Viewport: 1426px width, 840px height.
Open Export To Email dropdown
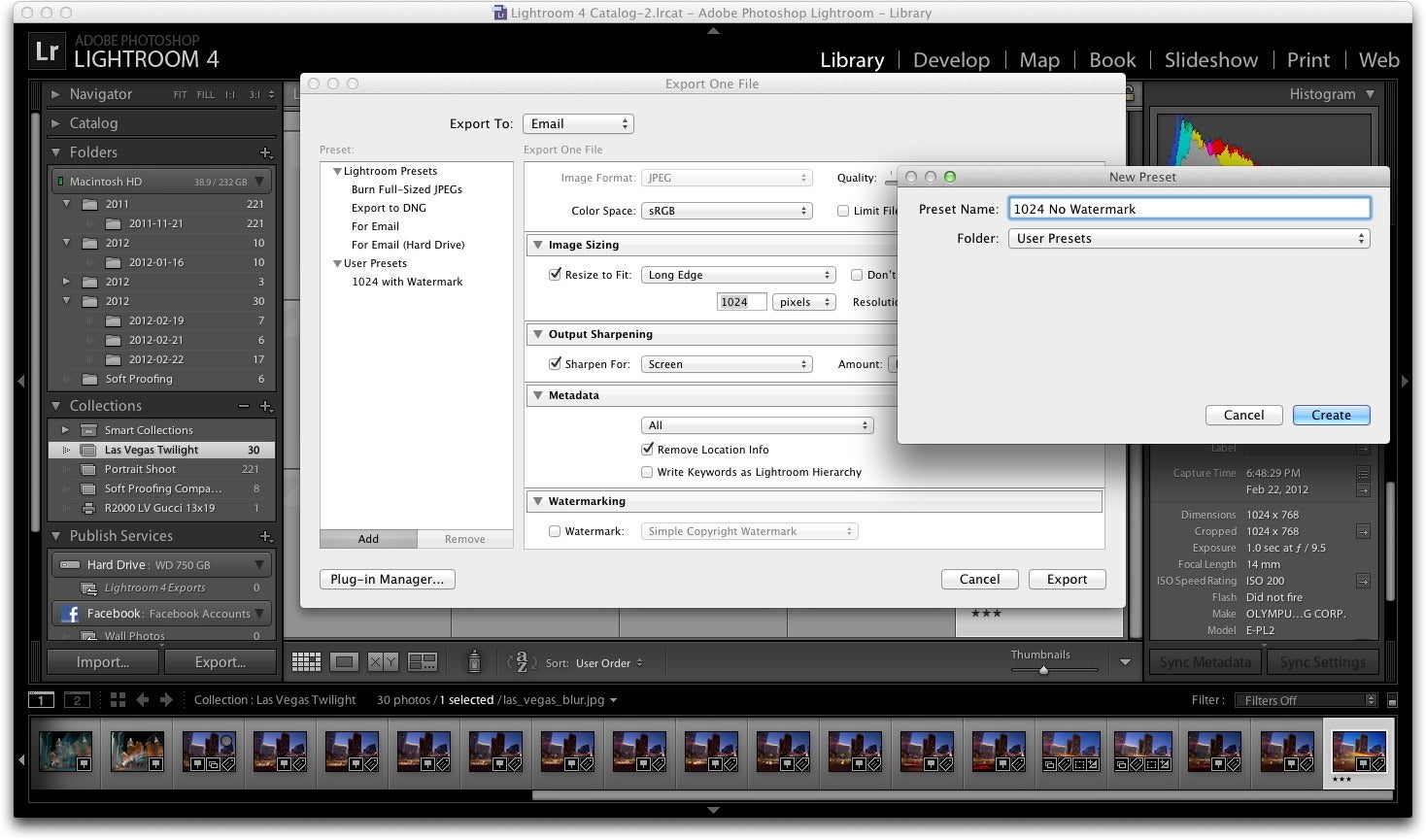578,124
